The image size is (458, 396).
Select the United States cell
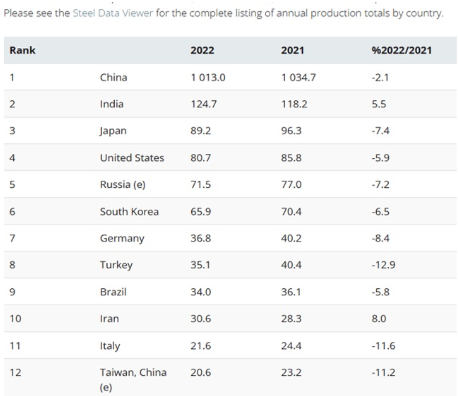click(132, 158)
